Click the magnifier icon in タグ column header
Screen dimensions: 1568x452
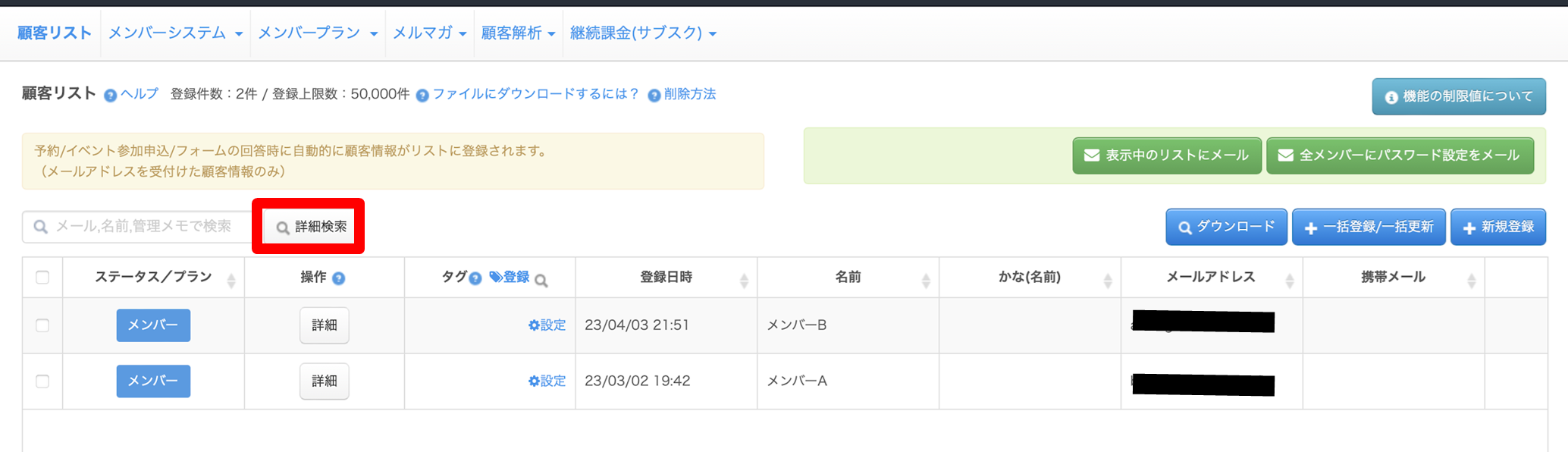541,281
